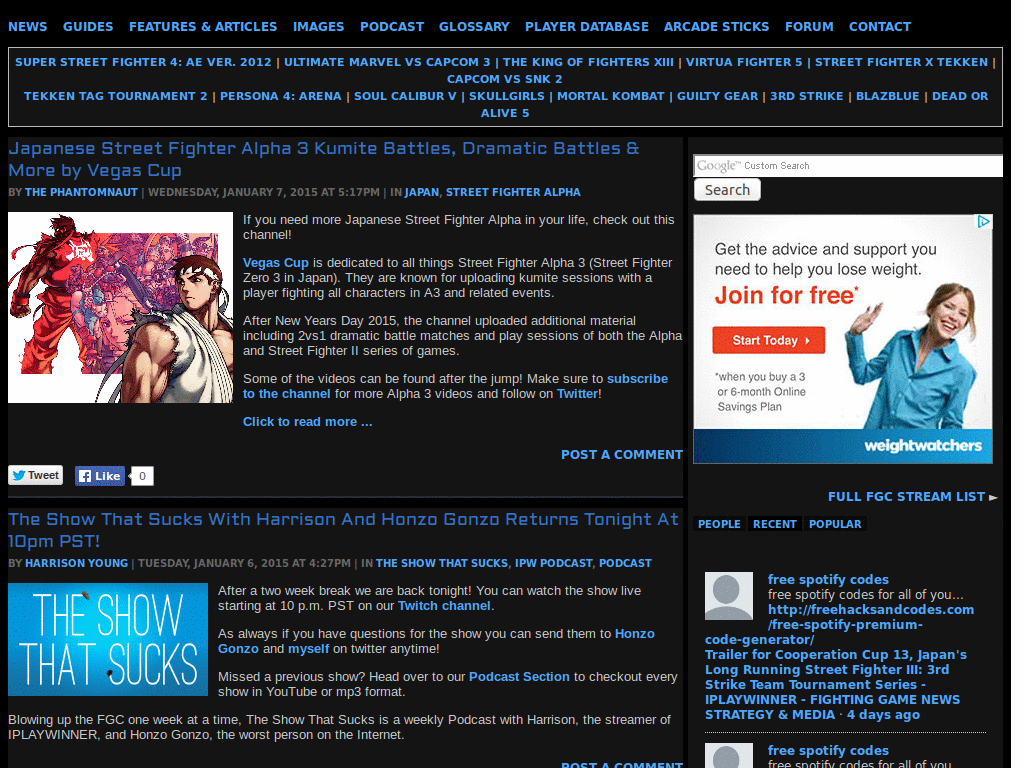Image resolution: width=1024 pixels, height=768 pixels.
Task: Open the PODCAST tag under second article
Action: pos(625,564)
